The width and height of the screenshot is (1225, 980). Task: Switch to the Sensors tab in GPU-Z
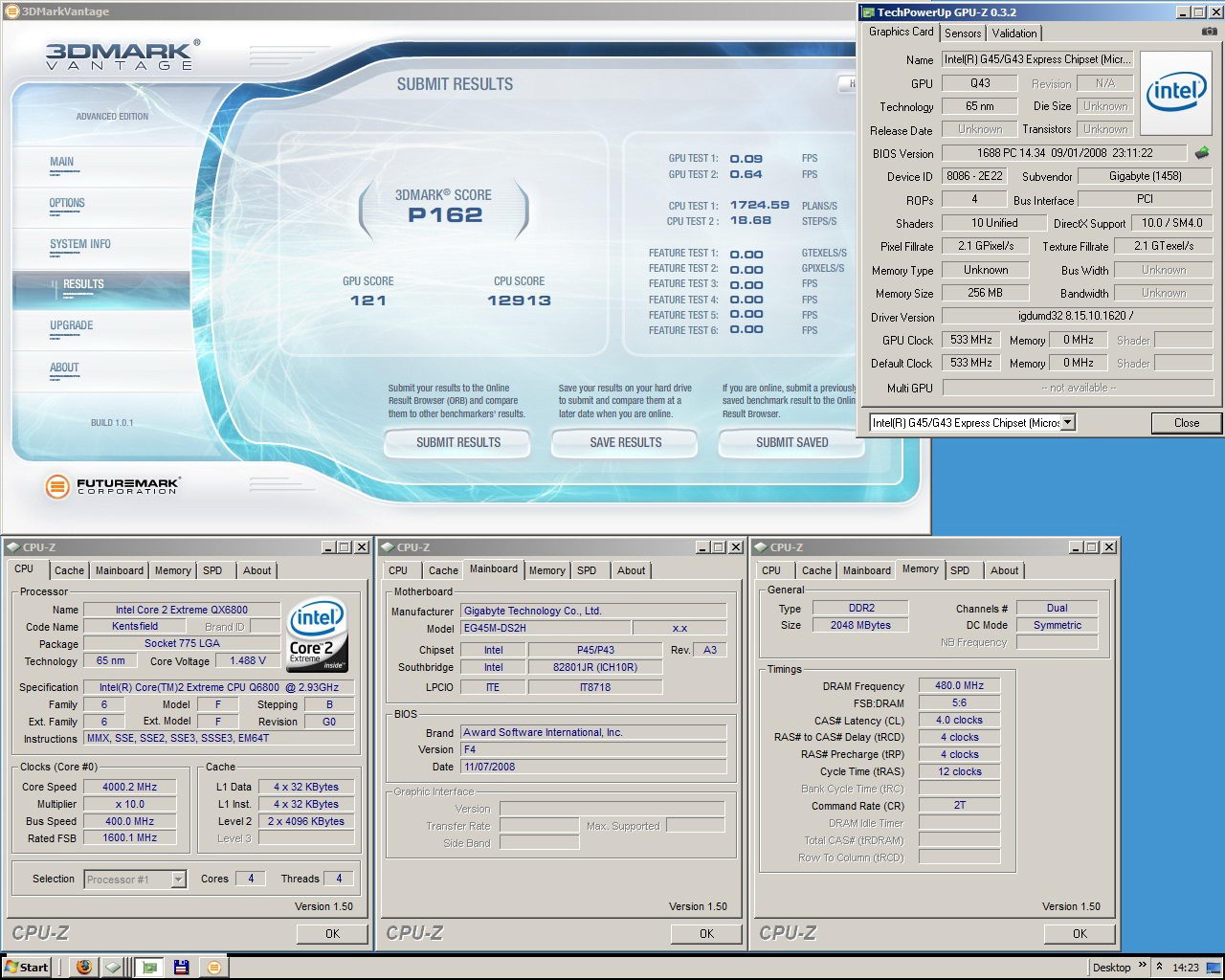963,33
